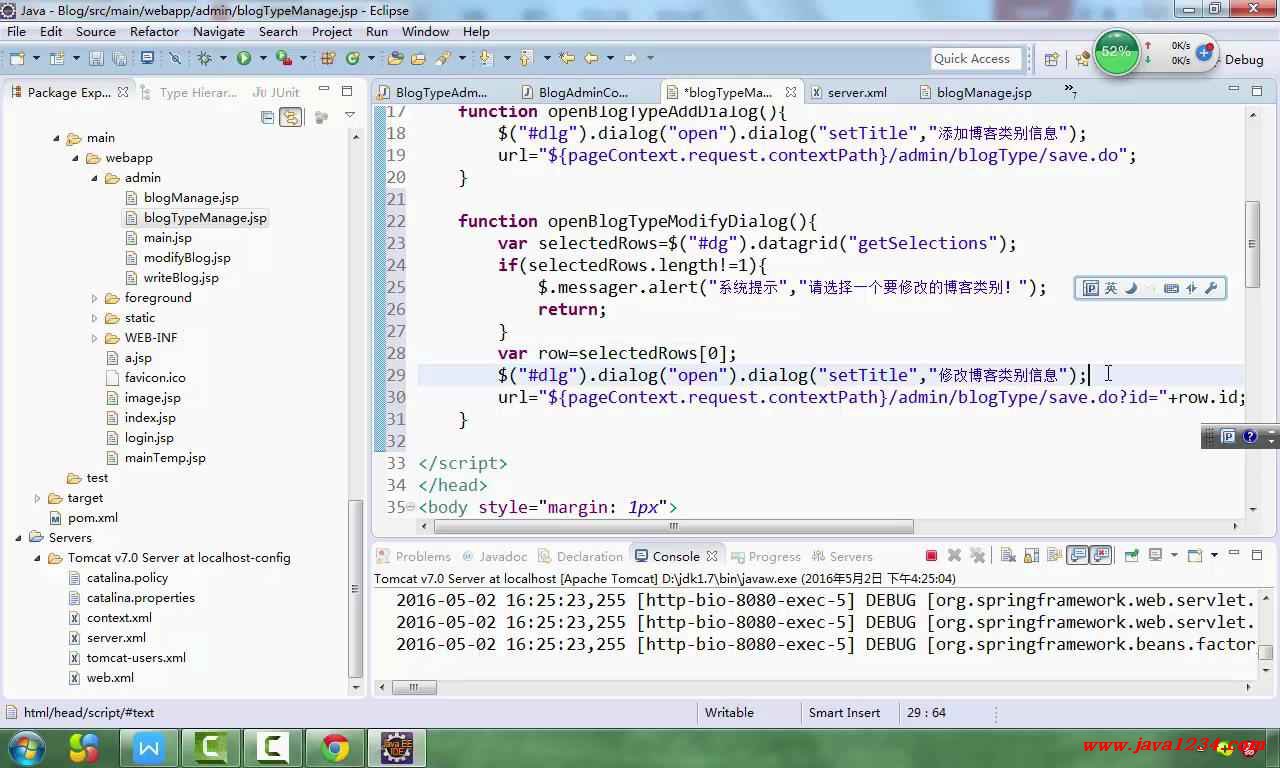This screenshot has height=768, width=1280.
Task: Click the Windows Start button
Action: [x=26, y=747]
